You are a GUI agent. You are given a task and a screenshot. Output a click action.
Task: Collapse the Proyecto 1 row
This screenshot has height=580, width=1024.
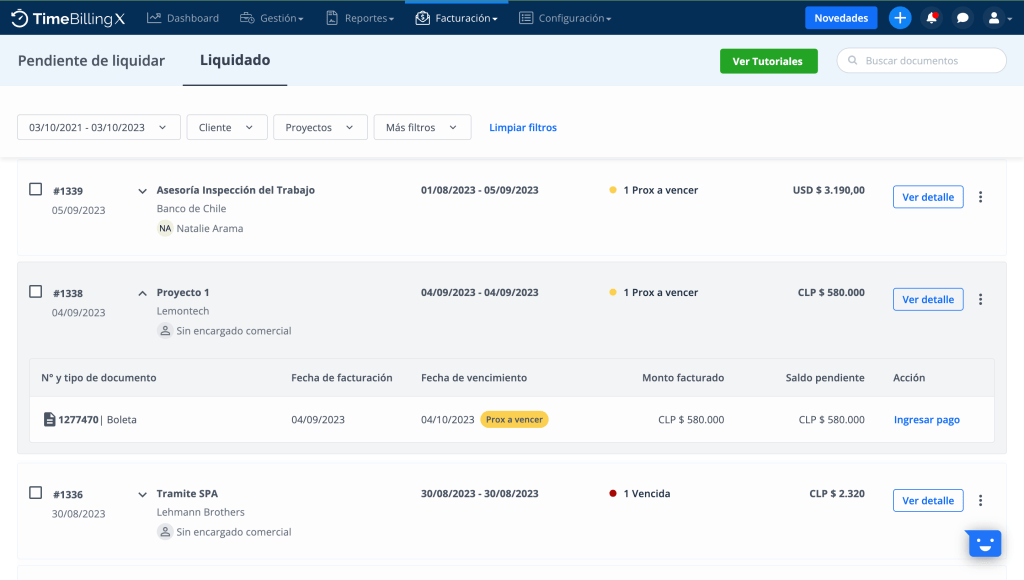[x=142, y=293]
